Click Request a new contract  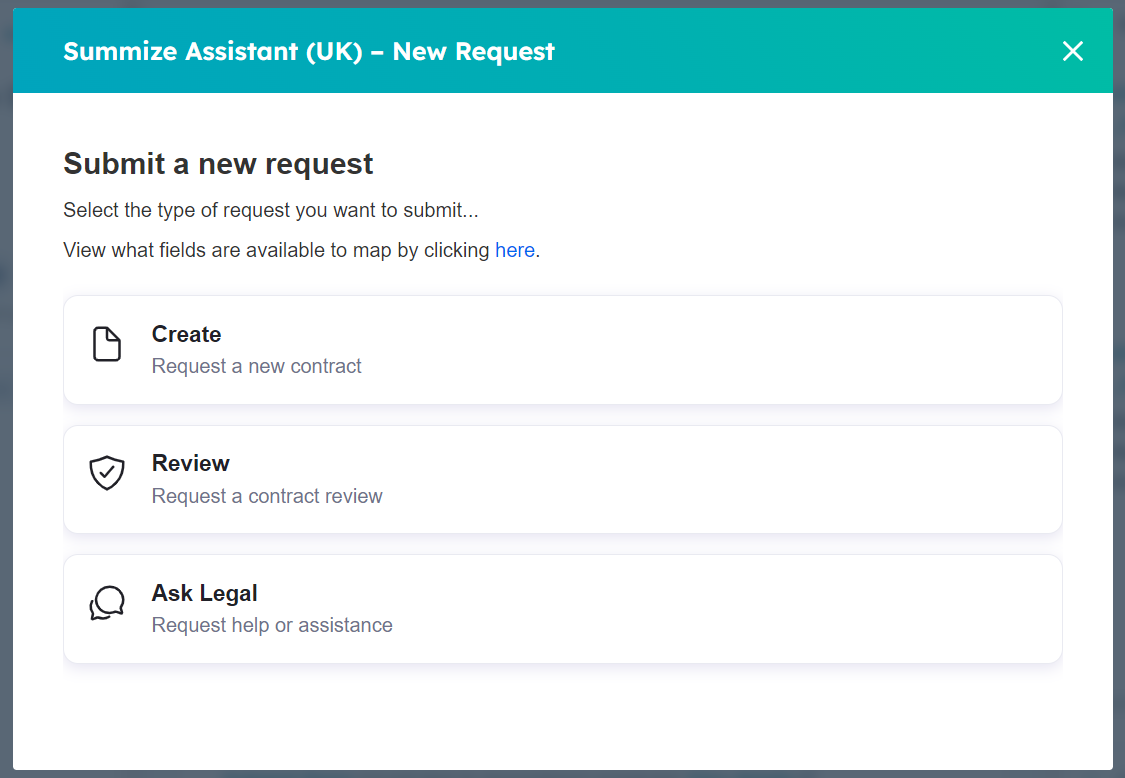(x=256, y=367)
